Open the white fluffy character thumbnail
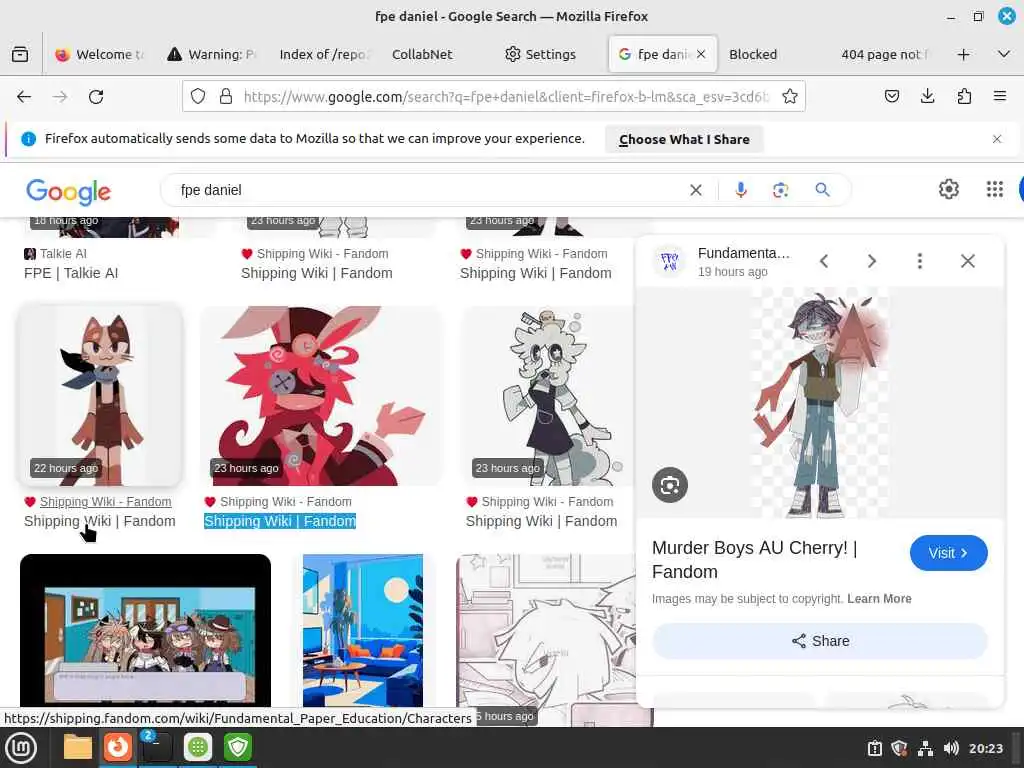 (549, 396)
